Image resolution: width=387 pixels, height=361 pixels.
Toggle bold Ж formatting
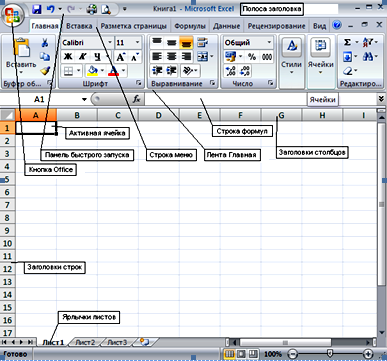pos(68,57)
